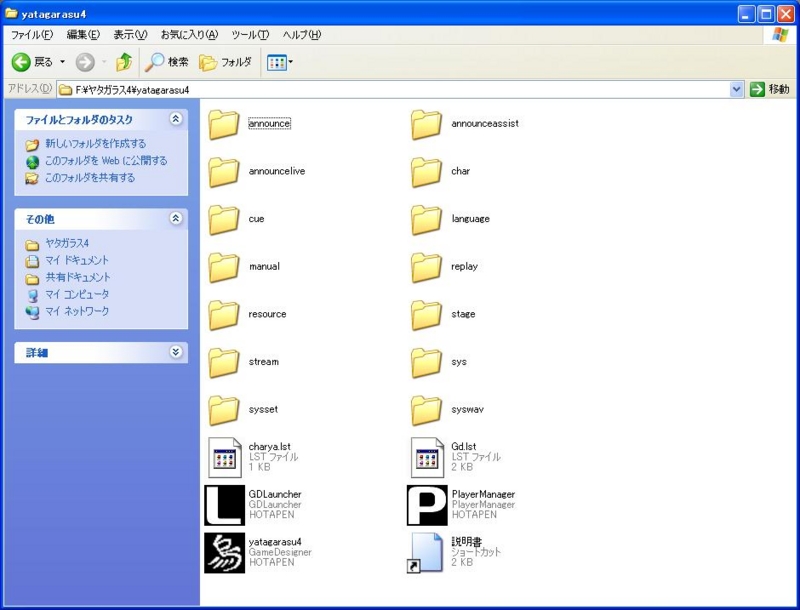This screenshot has width=800, height=610.
Task: Click the up-one-level folder icon
Action: coord(123,62)
